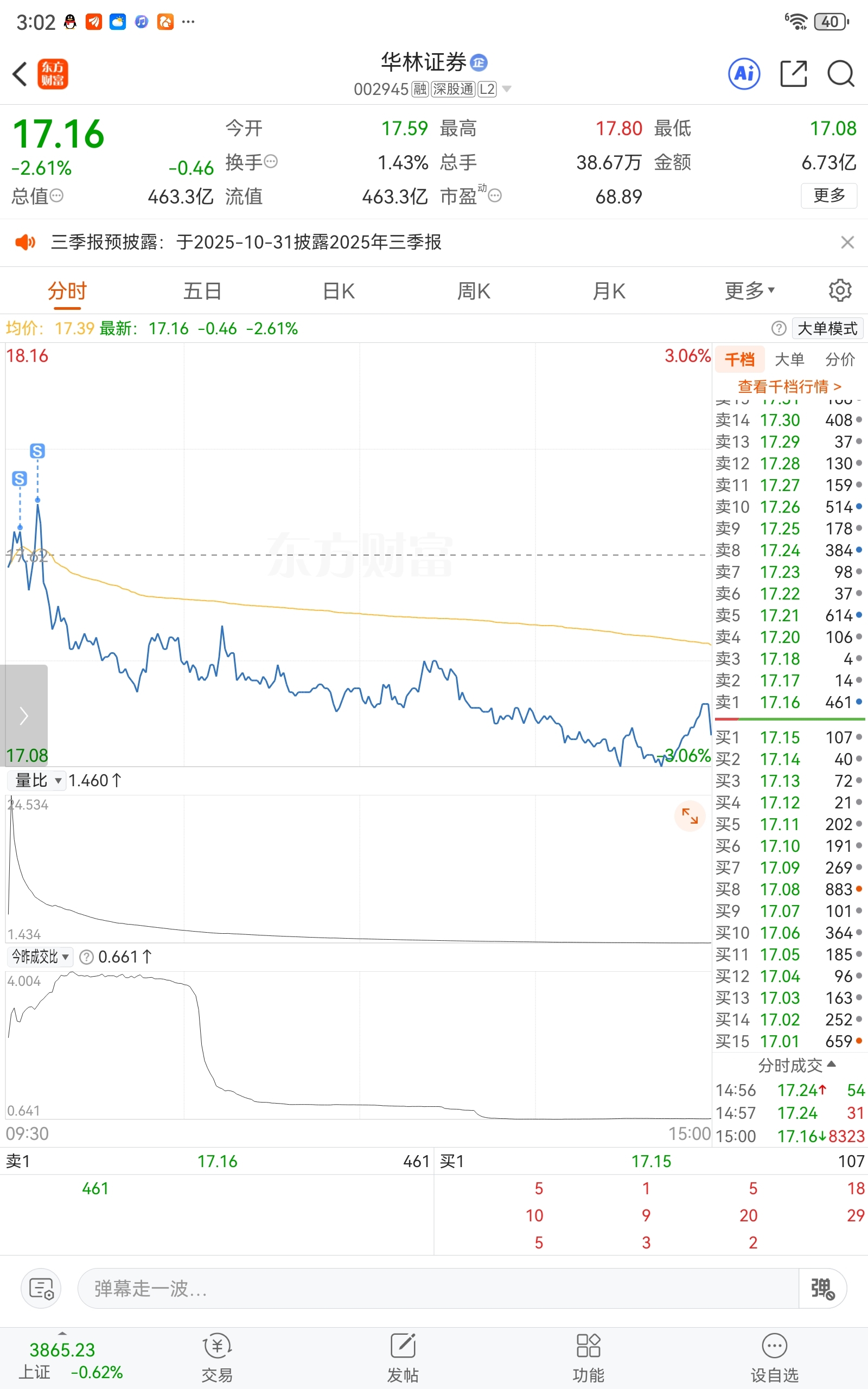The image size is (868, 1389).
Task: Collapse the 分时成交 section
Action: tap(797, 1066)
